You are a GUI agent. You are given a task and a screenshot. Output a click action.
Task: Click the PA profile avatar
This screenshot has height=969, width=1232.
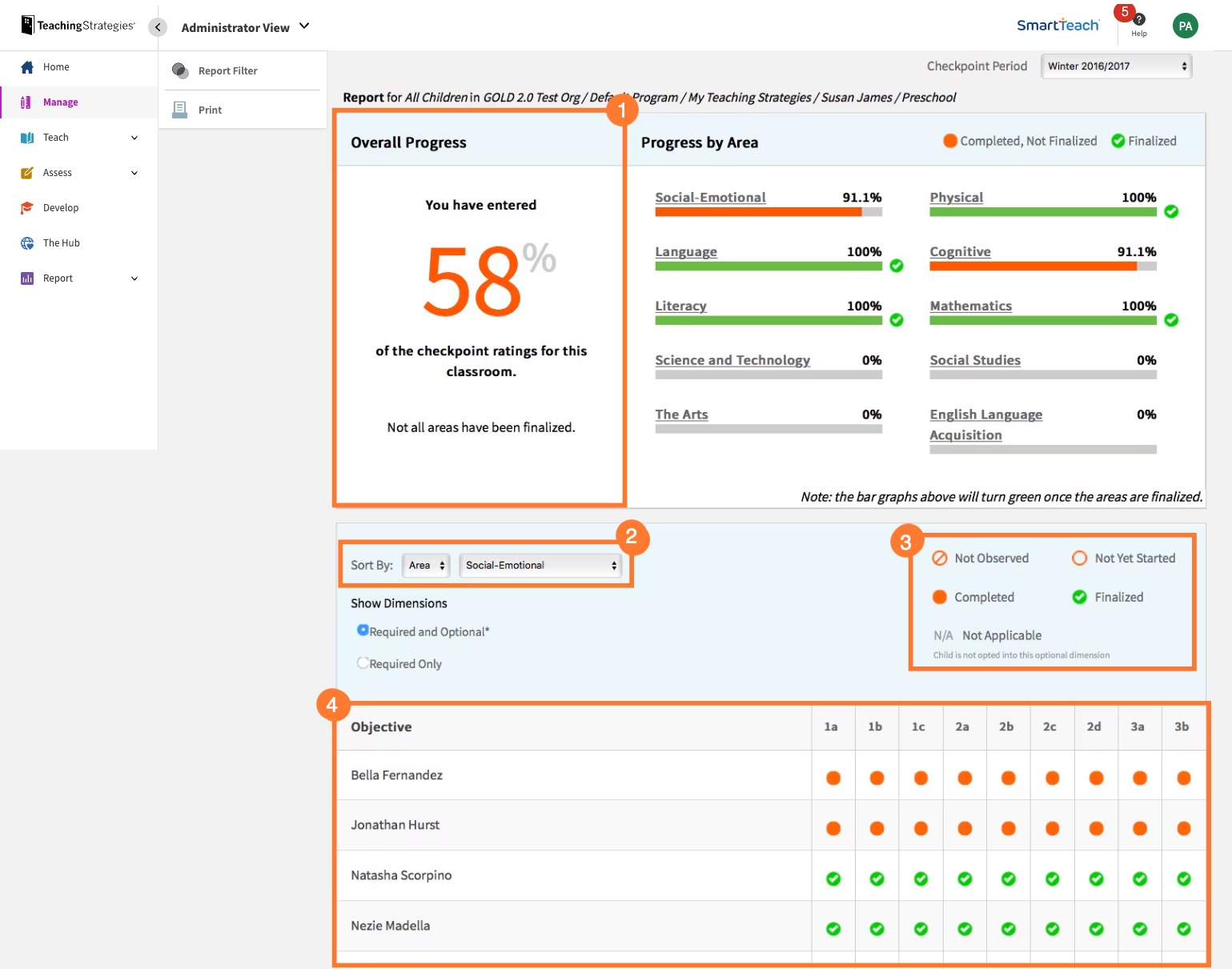click(1185, 25)
